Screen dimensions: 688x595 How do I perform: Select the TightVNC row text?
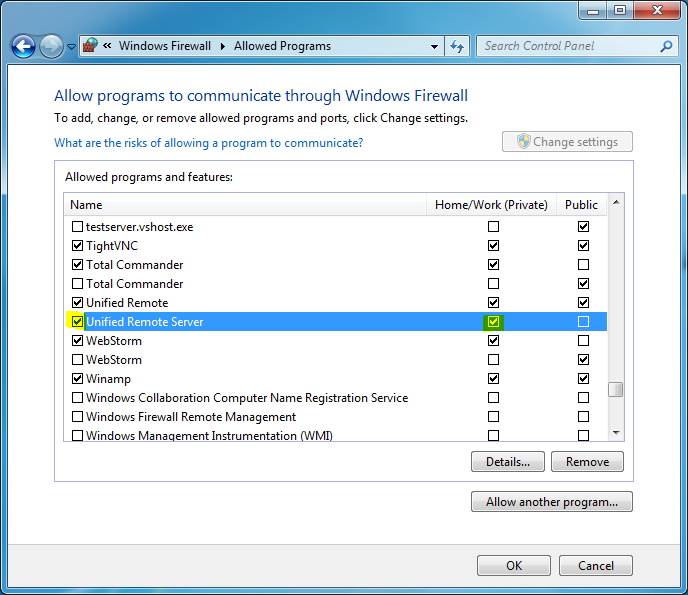[x=112, y=246]
